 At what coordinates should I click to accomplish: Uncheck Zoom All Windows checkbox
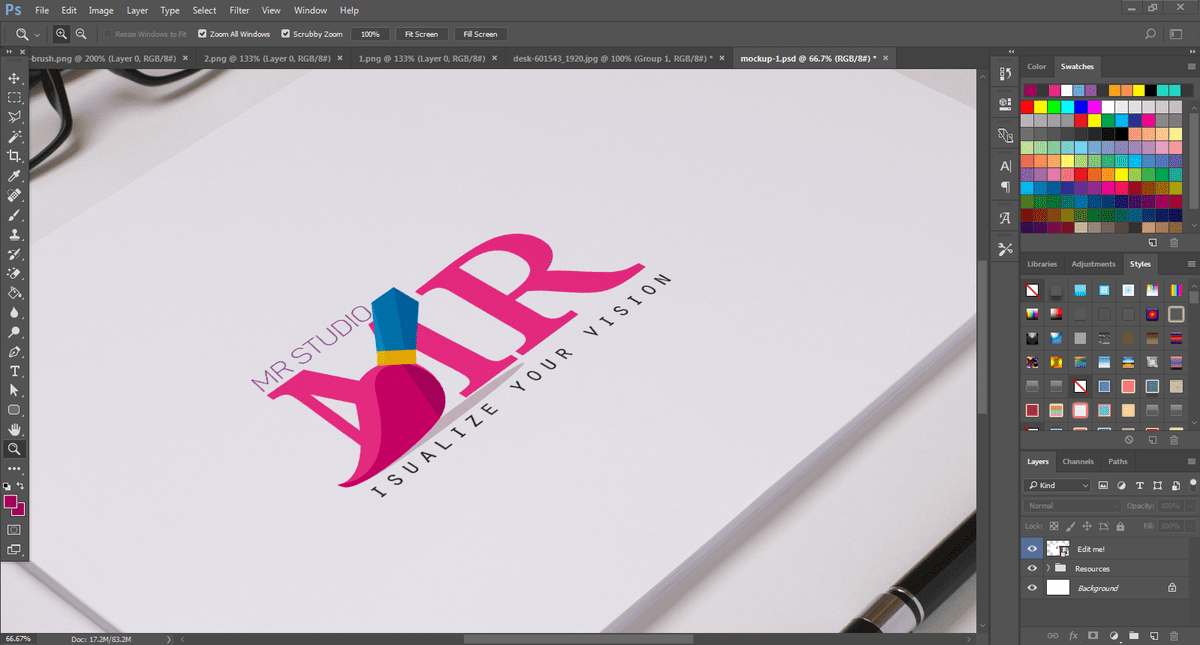[203, 34]
